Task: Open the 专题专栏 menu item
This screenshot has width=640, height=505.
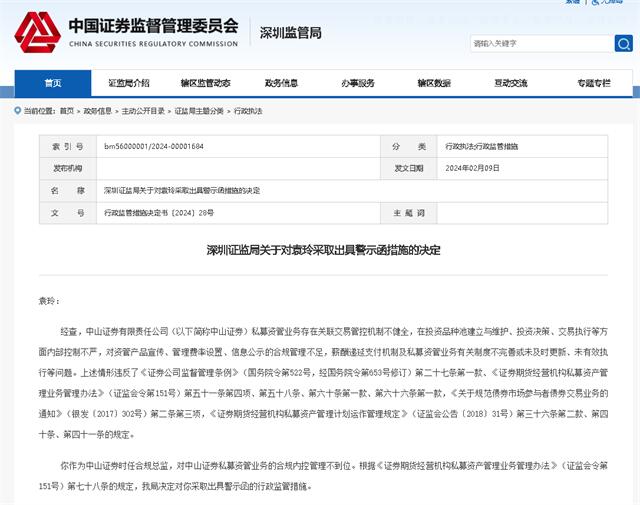Action: tap(594, 83)
